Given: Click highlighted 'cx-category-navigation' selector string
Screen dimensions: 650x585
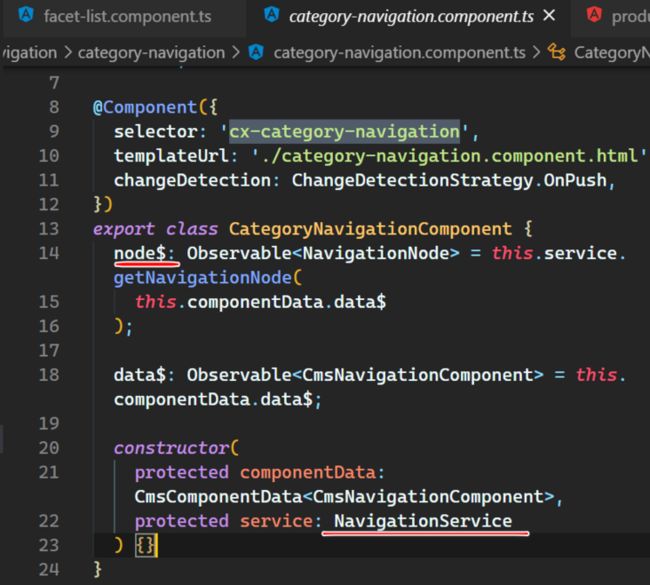Looking at the screenshot, I should [344, 131].
